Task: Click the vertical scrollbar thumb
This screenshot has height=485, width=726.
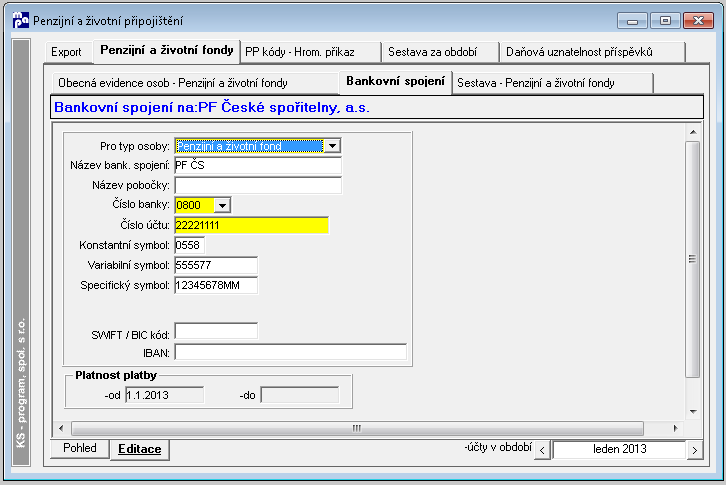Action: 693,259
